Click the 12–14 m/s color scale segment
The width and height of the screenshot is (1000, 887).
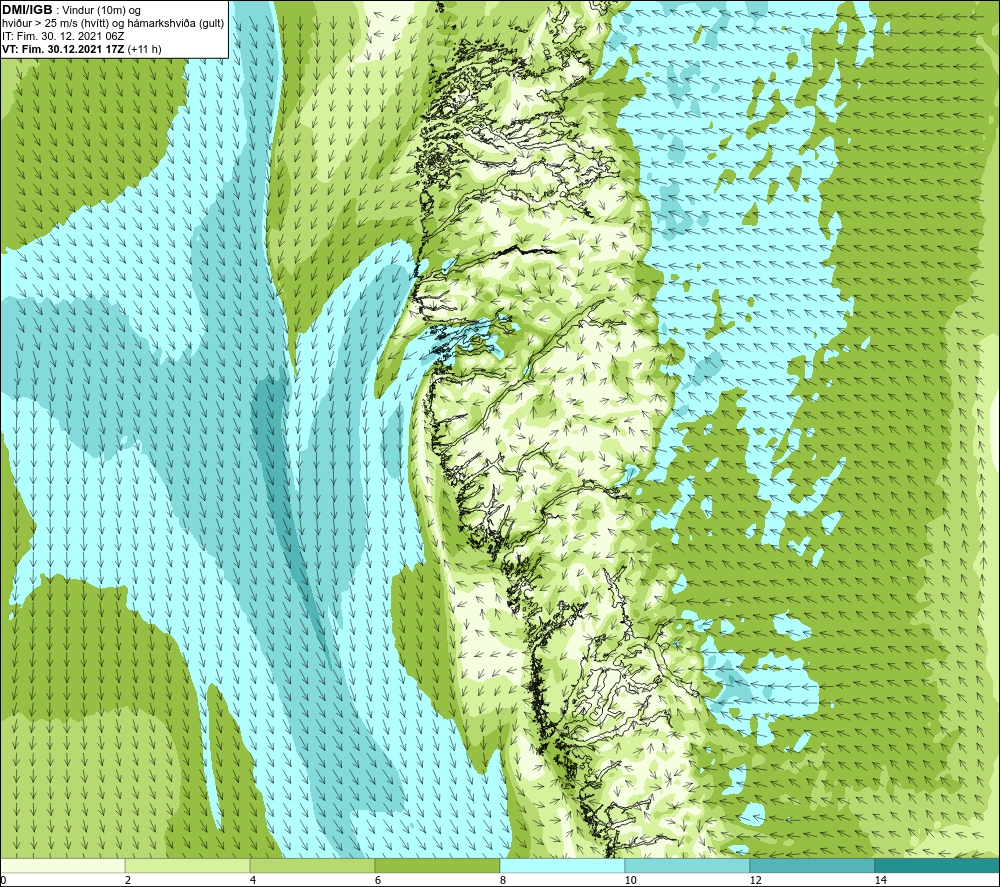(812, 865)
